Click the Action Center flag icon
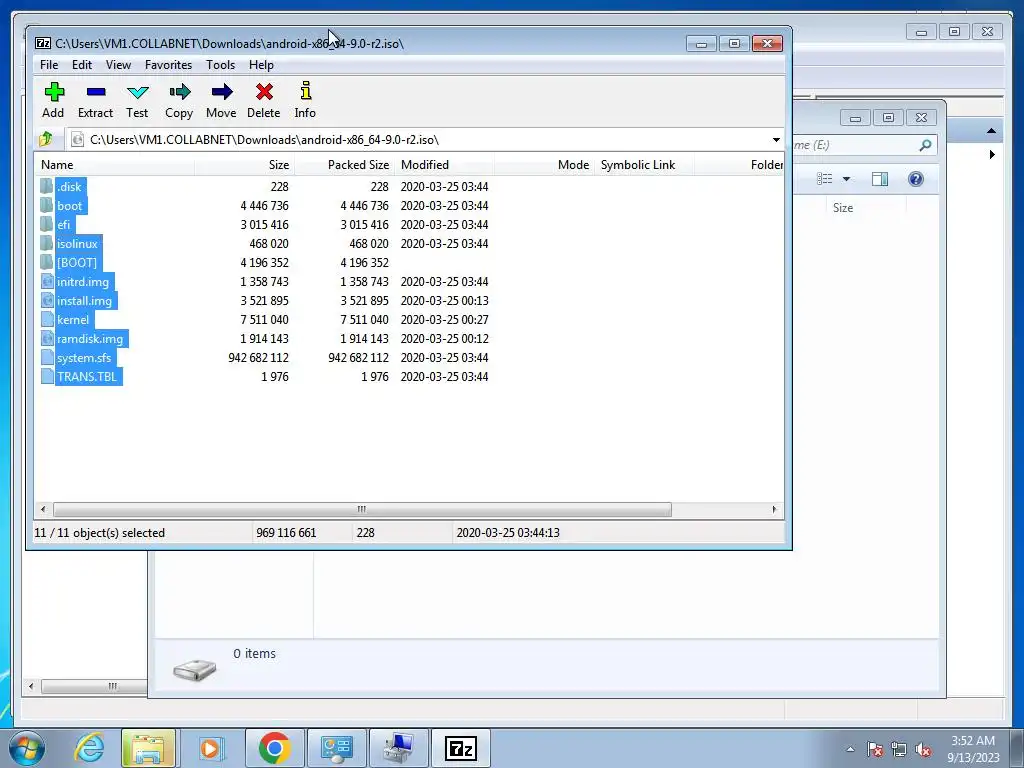This screenshot has width=1024, height=768. tap(875, 749)
